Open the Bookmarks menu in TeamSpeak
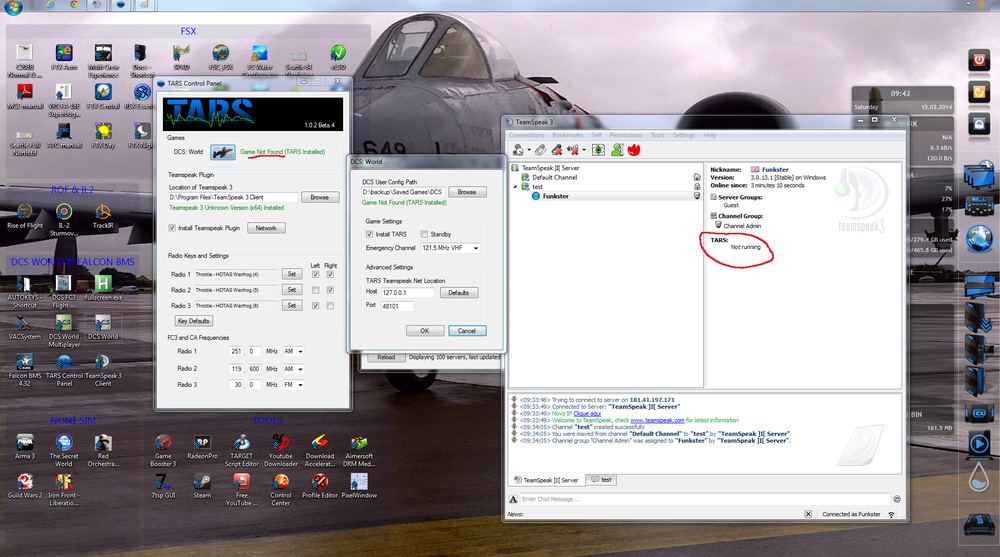This screenshot has height=557, width=1000. [567, 135]
